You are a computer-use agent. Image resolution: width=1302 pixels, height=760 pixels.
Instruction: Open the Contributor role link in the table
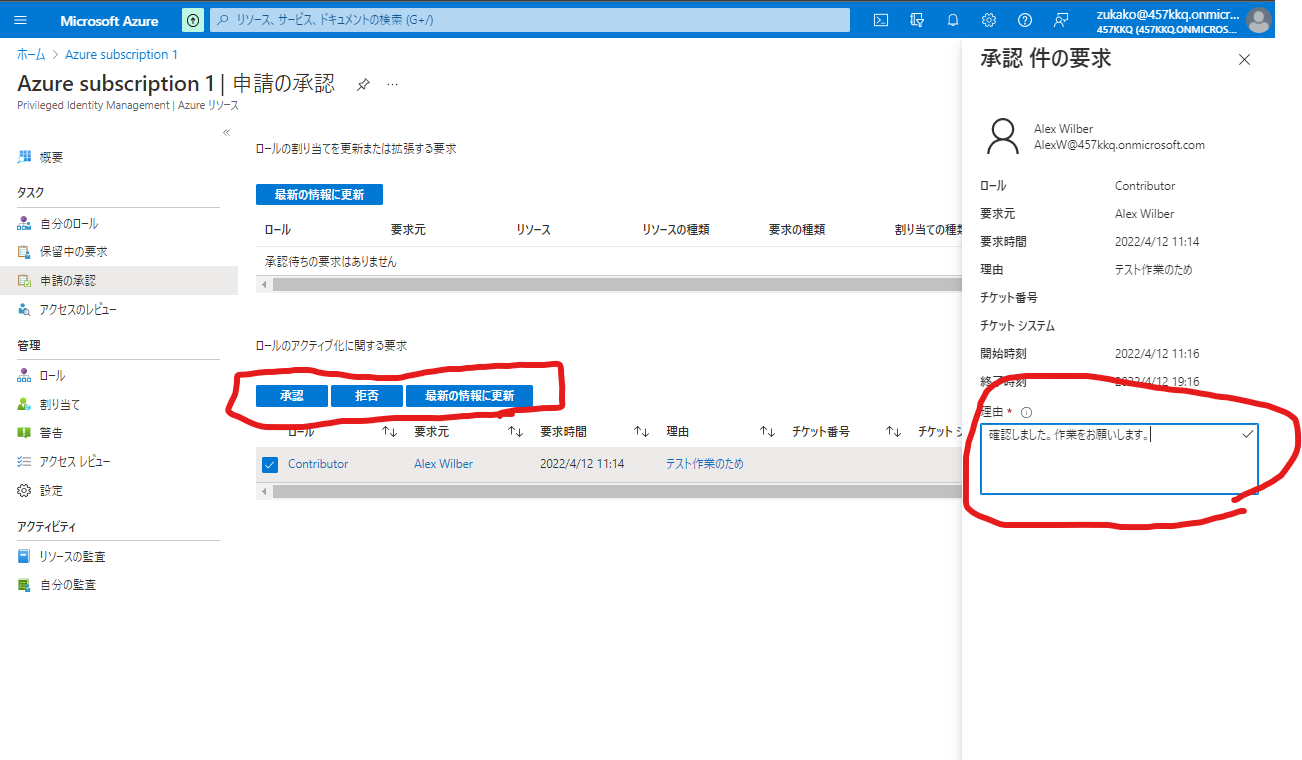click(x=318, y=464)
